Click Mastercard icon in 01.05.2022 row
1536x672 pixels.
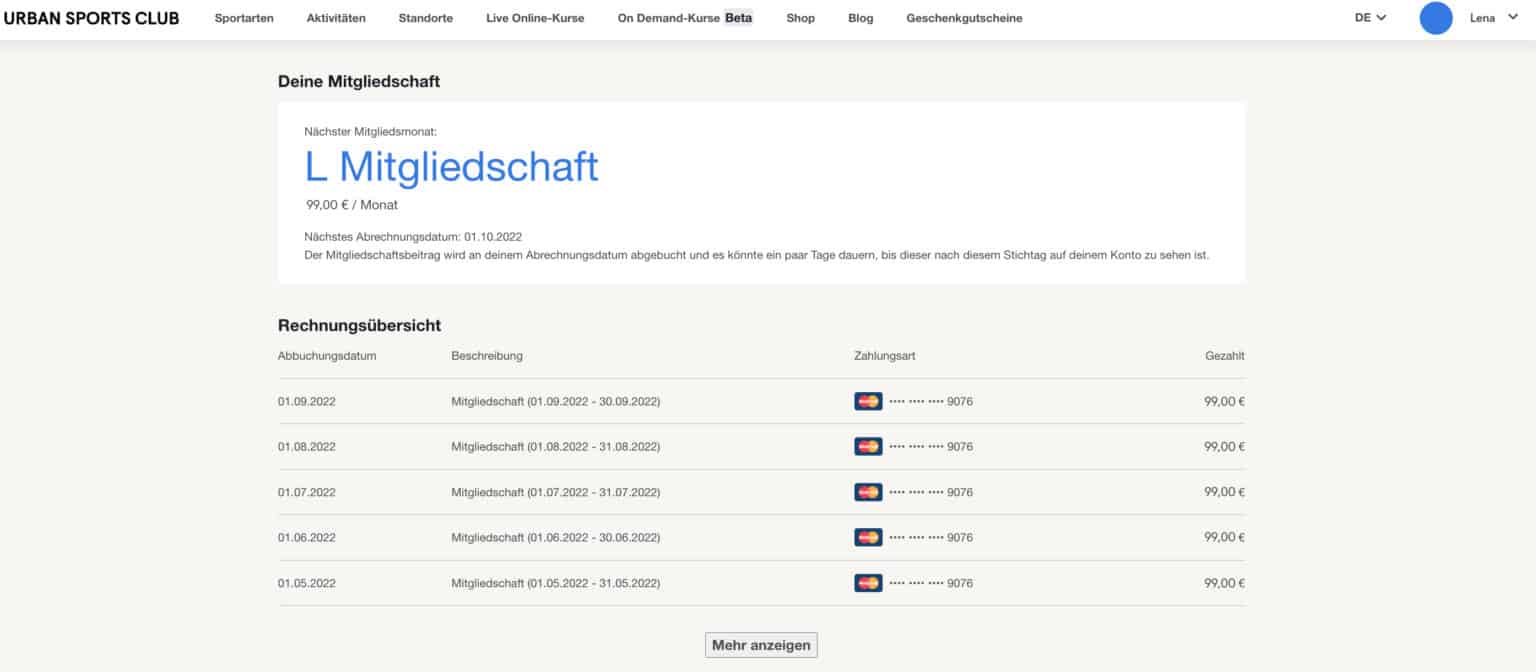click(x=868, y=582)
